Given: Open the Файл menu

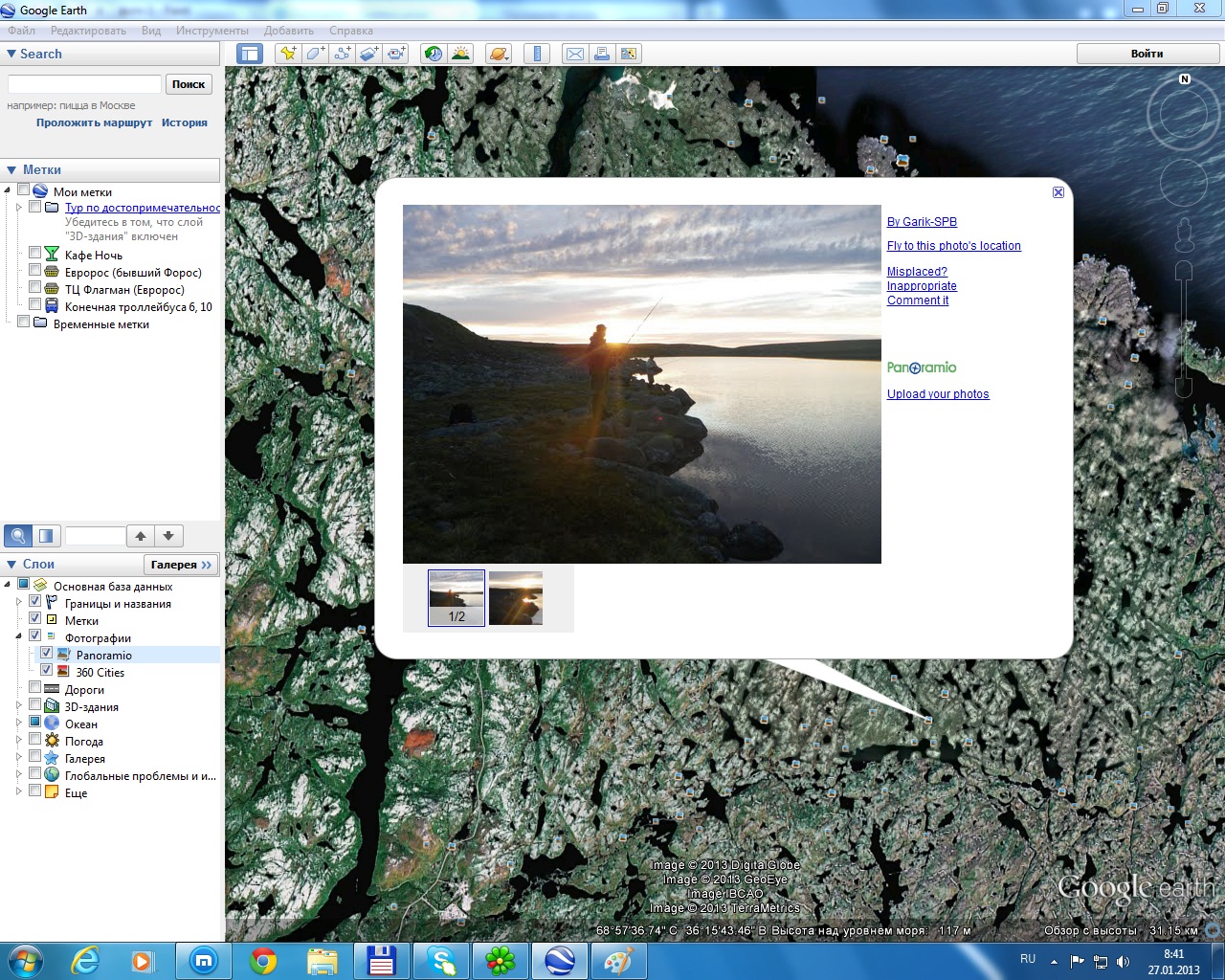Looking at the screenshot, I should [21, 31].
